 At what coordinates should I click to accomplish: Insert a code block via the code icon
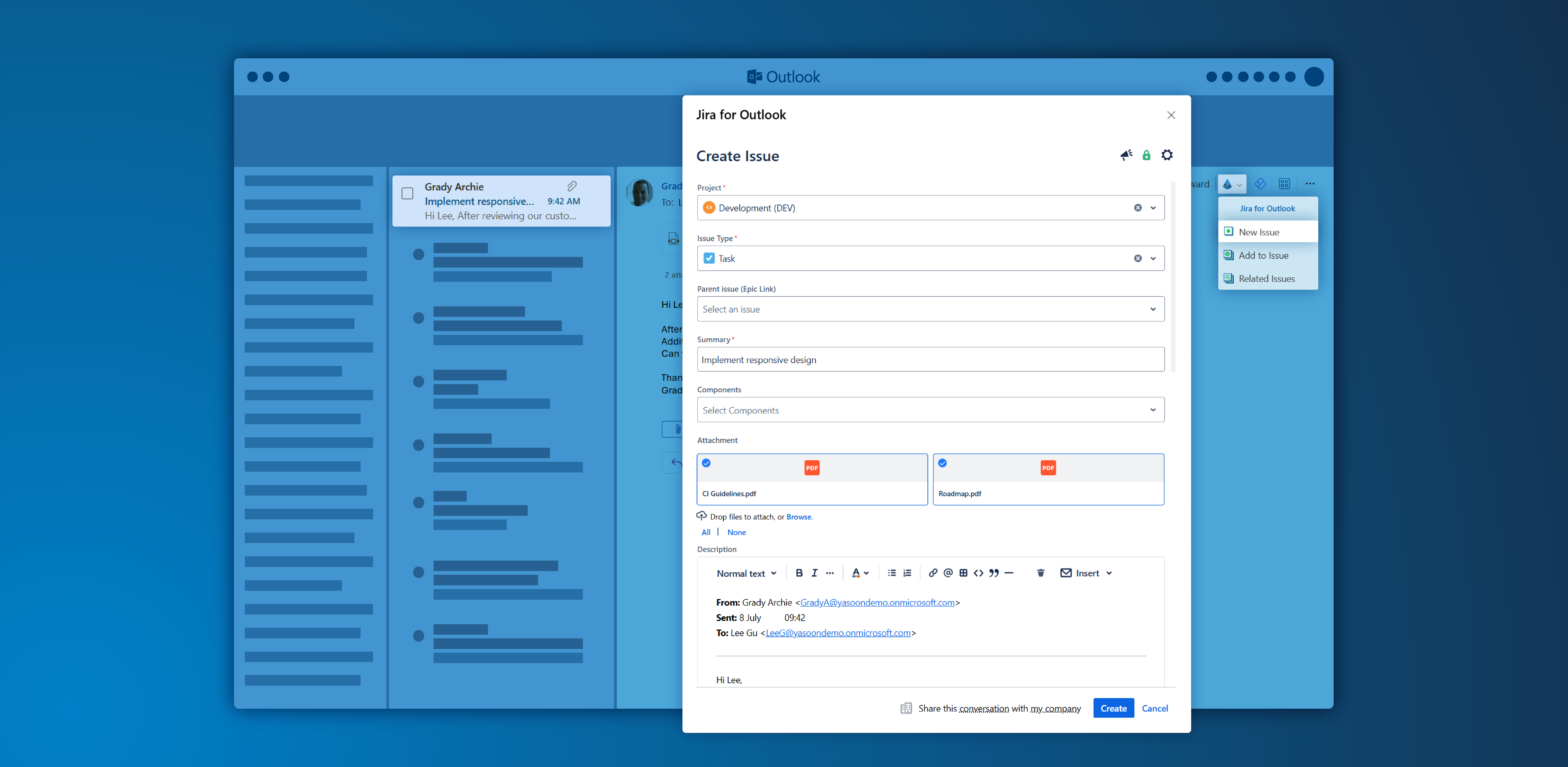tap(979, 573)
